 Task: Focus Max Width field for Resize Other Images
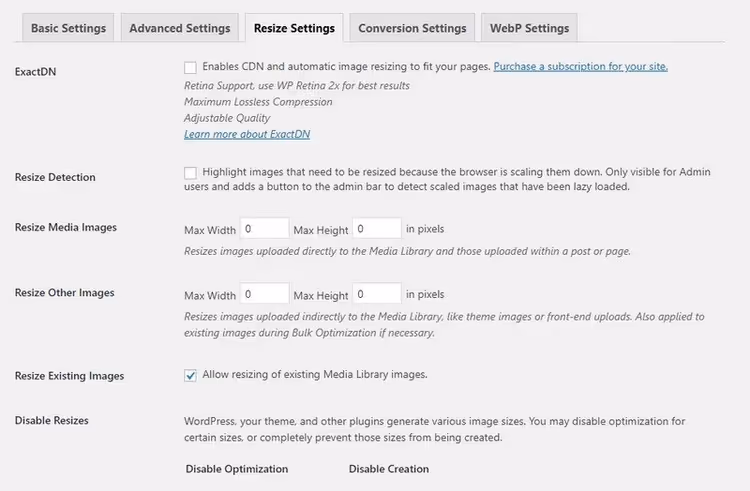(x=265, y=294)
